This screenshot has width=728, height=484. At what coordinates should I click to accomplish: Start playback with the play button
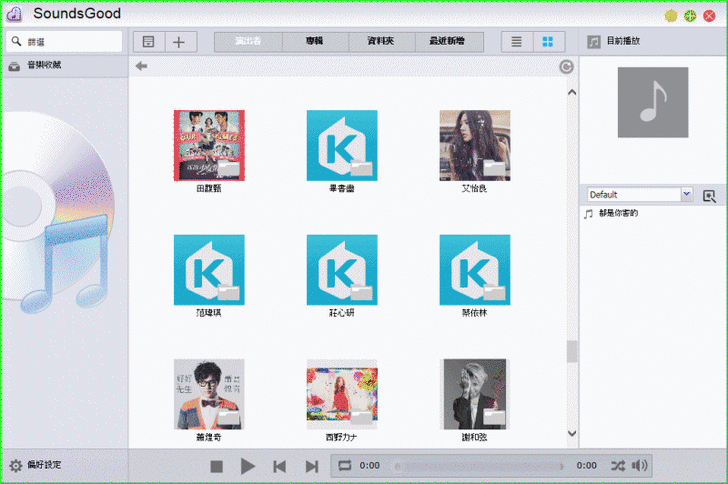pyautogui.click(x=248, y=466)
